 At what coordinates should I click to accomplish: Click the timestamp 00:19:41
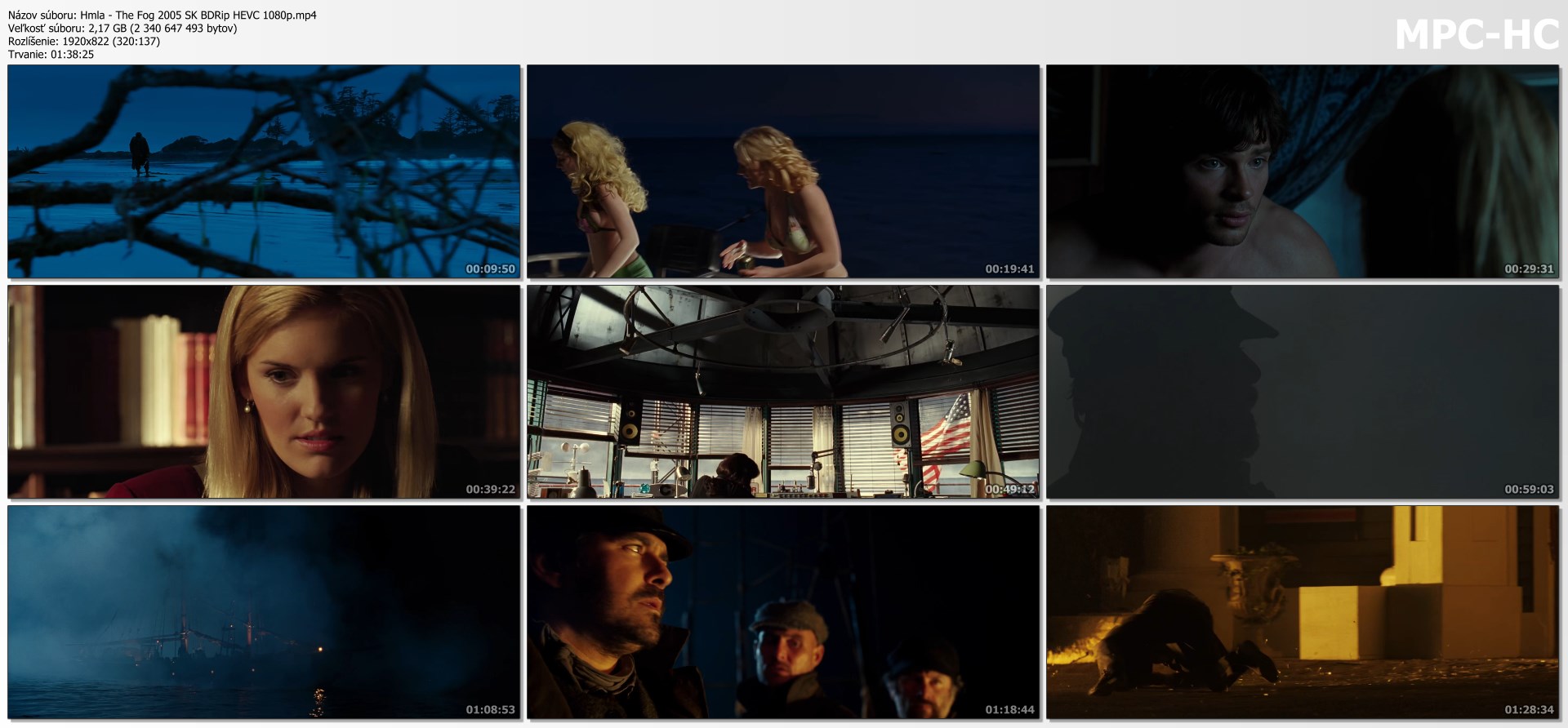point(1009,269)
